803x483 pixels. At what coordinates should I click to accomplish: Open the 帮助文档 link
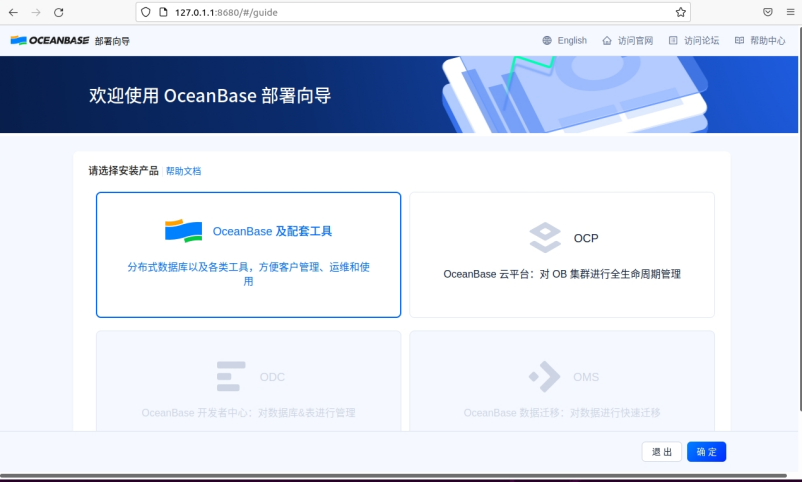183,171
